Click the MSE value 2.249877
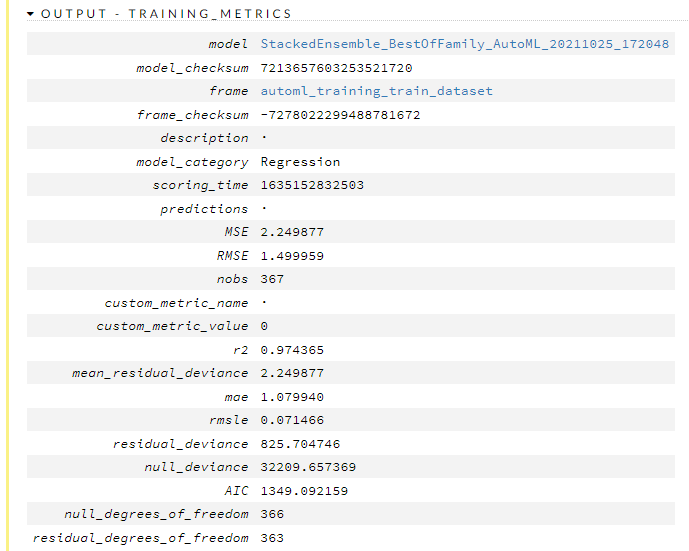 click(292, 232)
